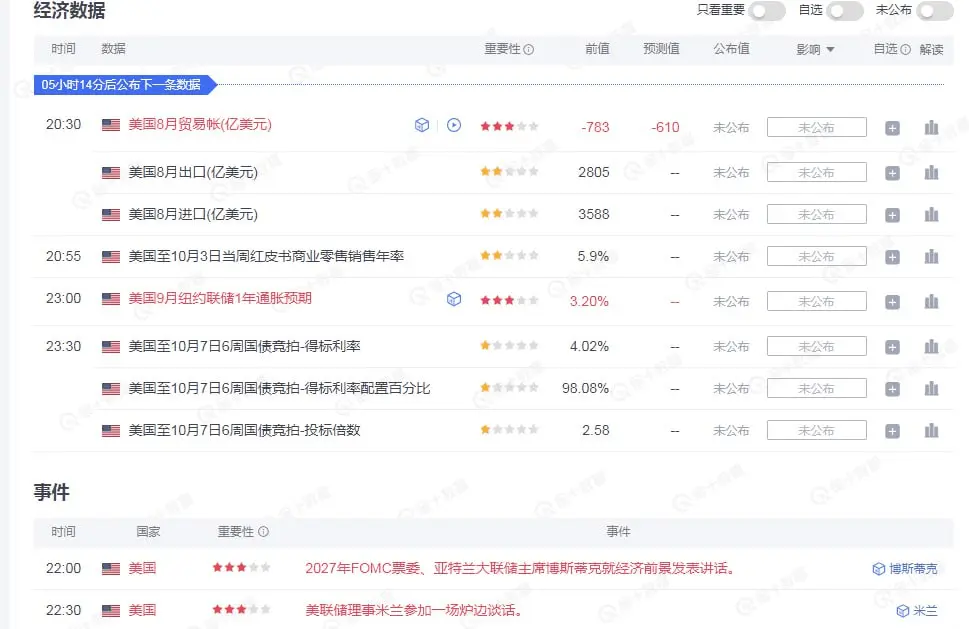The height and width of the screenshot is (629, 969).
Task: Click the 重要性 info icon in events header
Action: pos(263,531)
